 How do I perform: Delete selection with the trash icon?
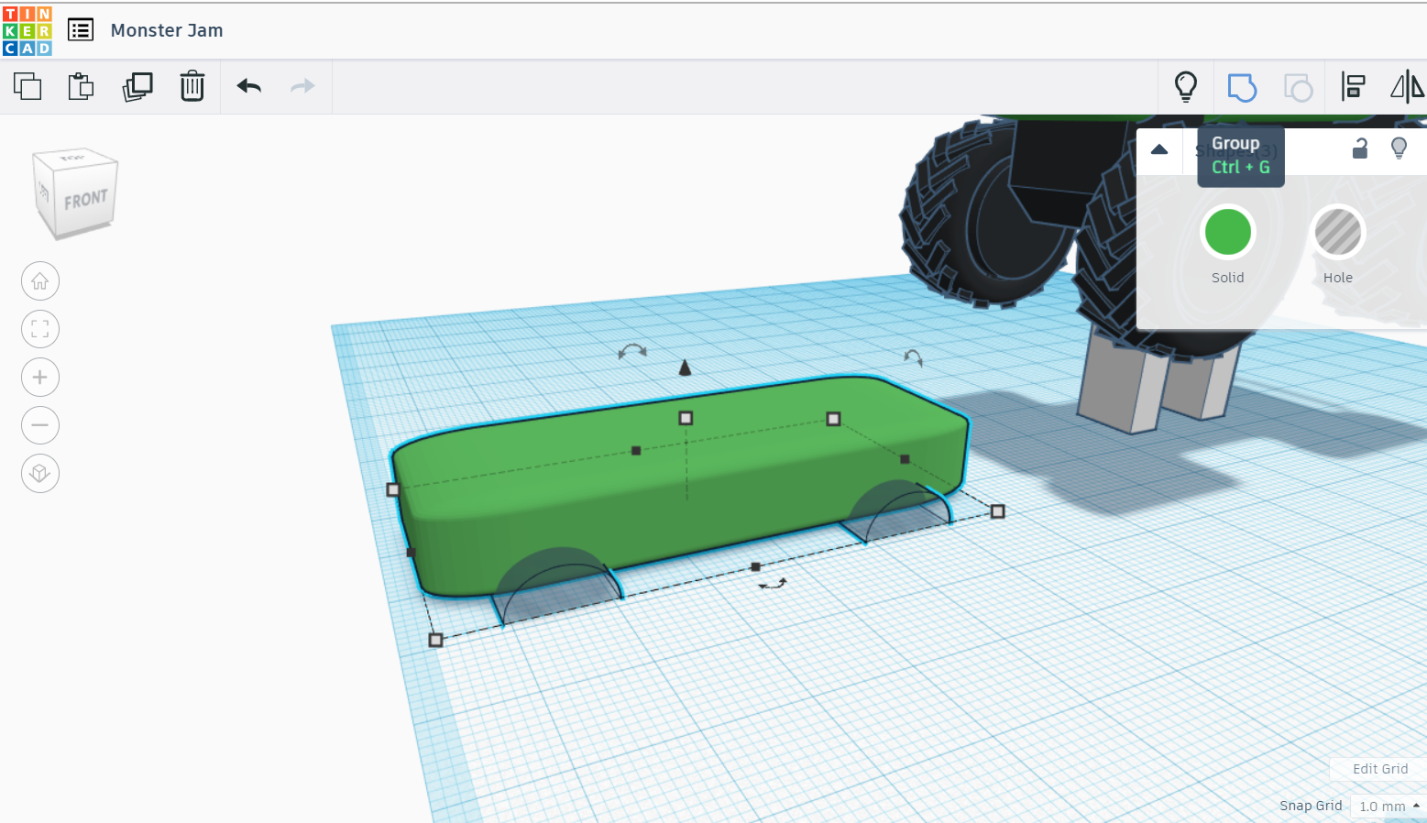[x=192, y=86]
